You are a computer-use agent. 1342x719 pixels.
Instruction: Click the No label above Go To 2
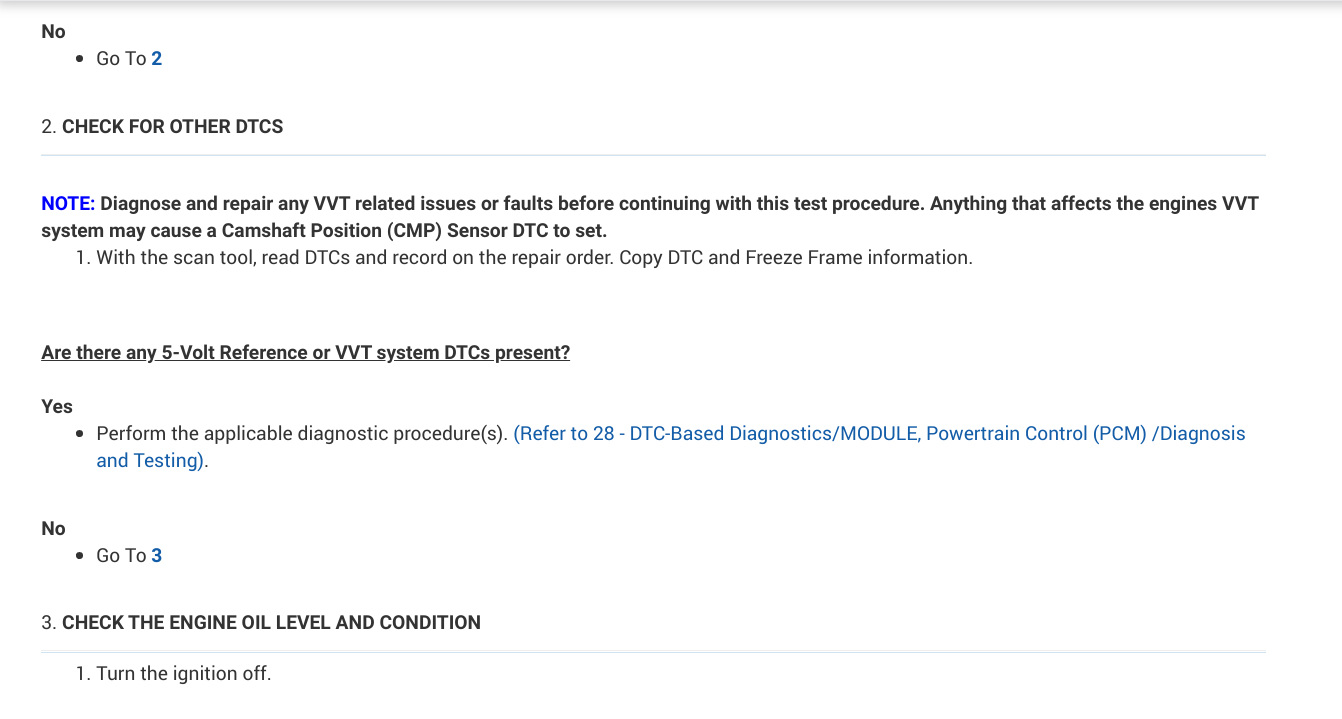53,32
